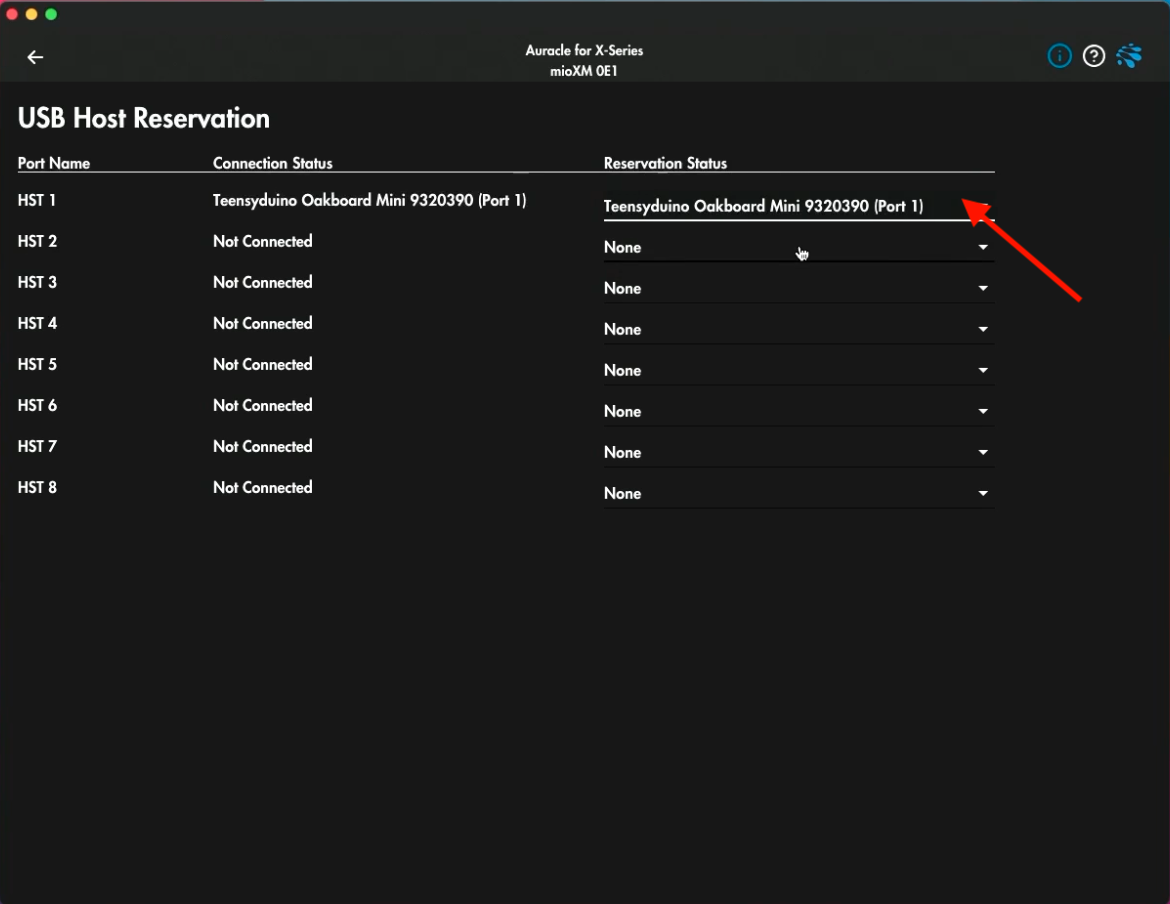Click Not Connected status for HST 7
Screen dimensions: 1170x904
click(263, 447)
